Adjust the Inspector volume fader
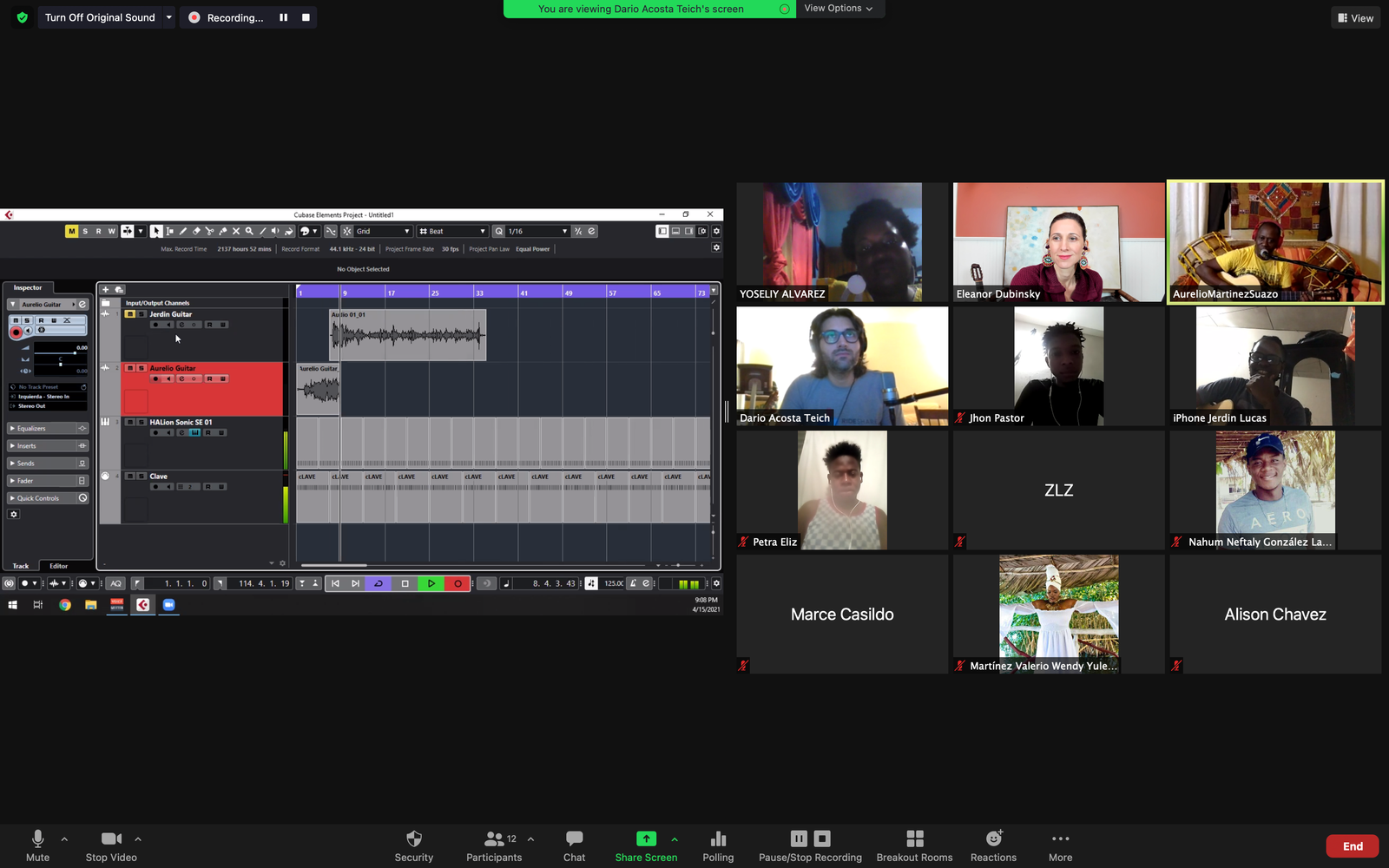1389x868 pixels. click(x=75, y=353)
